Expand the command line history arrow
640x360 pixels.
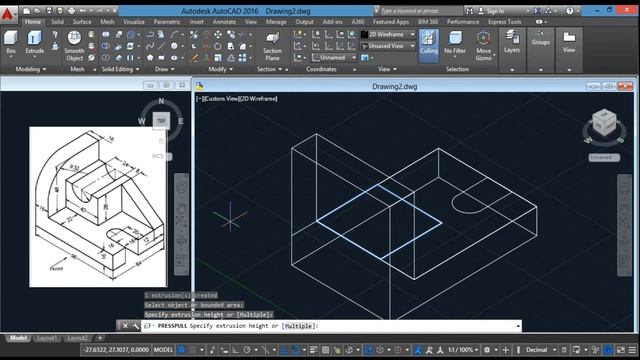(518, 326)
